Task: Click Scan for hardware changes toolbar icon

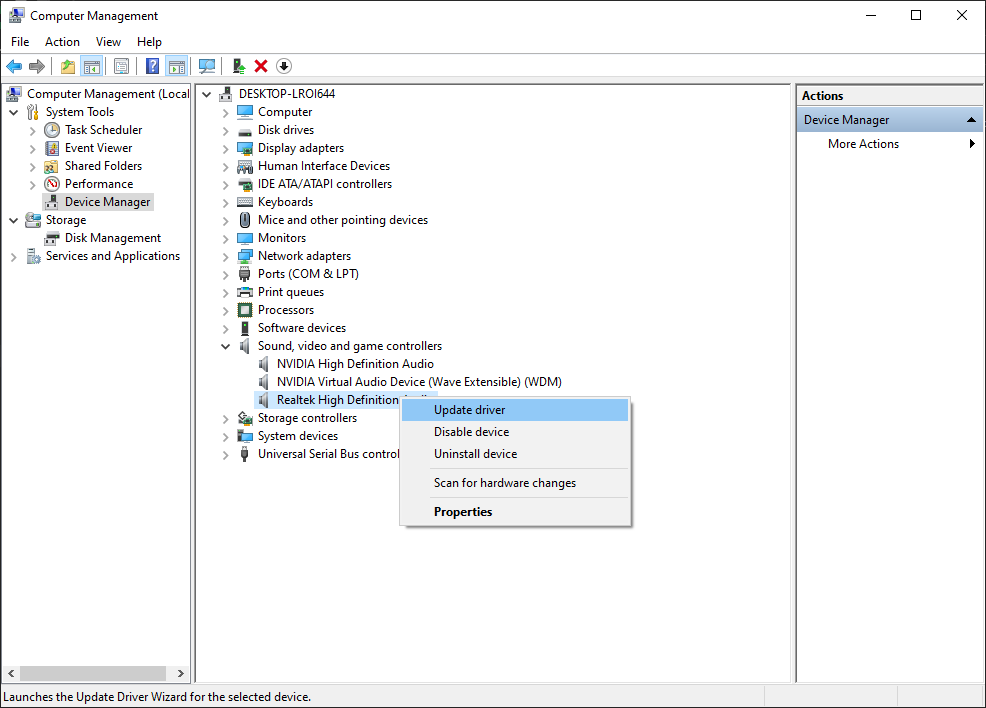Action: tap(207, 66)
